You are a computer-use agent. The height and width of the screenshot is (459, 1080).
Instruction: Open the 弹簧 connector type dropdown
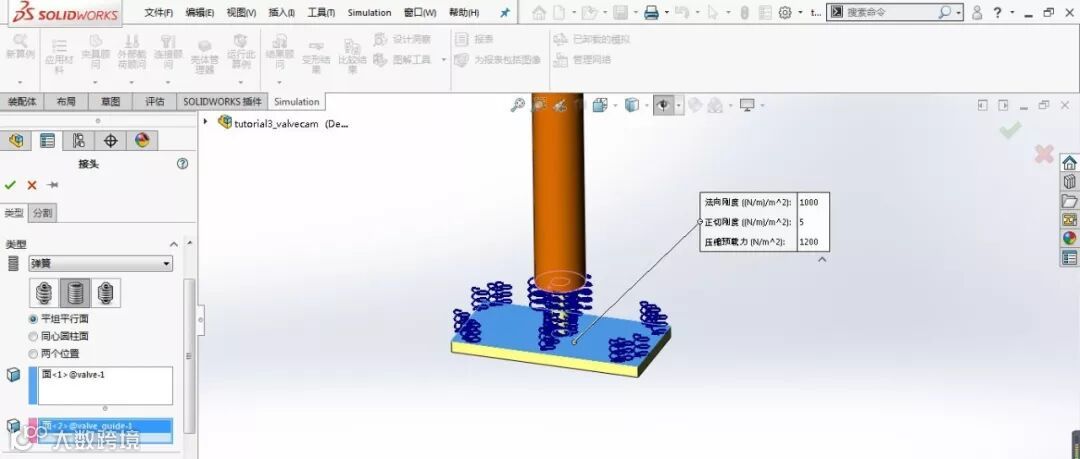pos(101,263)
